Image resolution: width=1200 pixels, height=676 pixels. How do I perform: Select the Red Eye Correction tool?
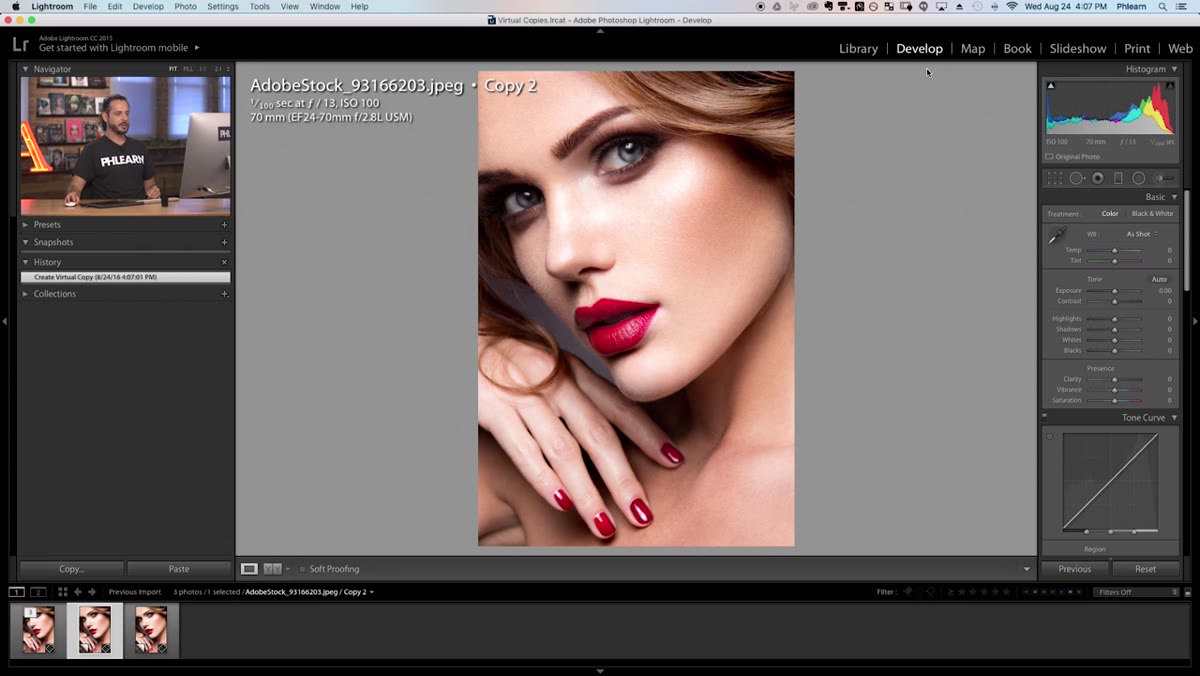click(1098, 178)
